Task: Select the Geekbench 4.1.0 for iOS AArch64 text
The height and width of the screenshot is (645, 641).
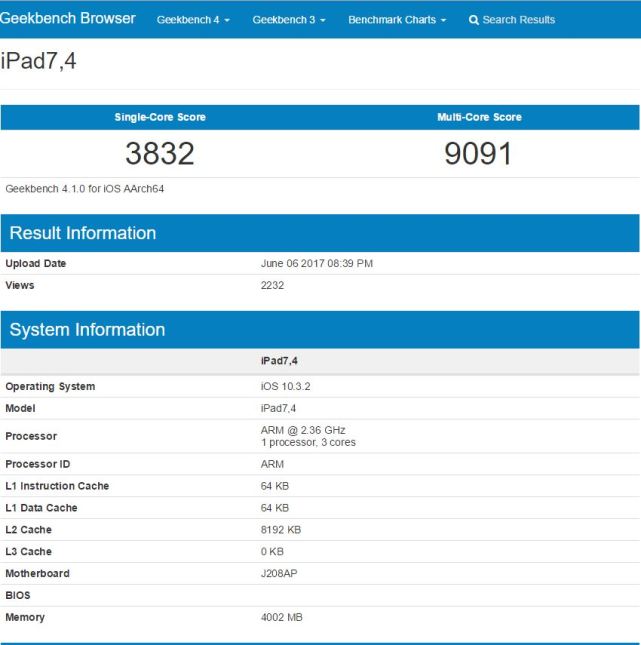Action: click(85, 189)
